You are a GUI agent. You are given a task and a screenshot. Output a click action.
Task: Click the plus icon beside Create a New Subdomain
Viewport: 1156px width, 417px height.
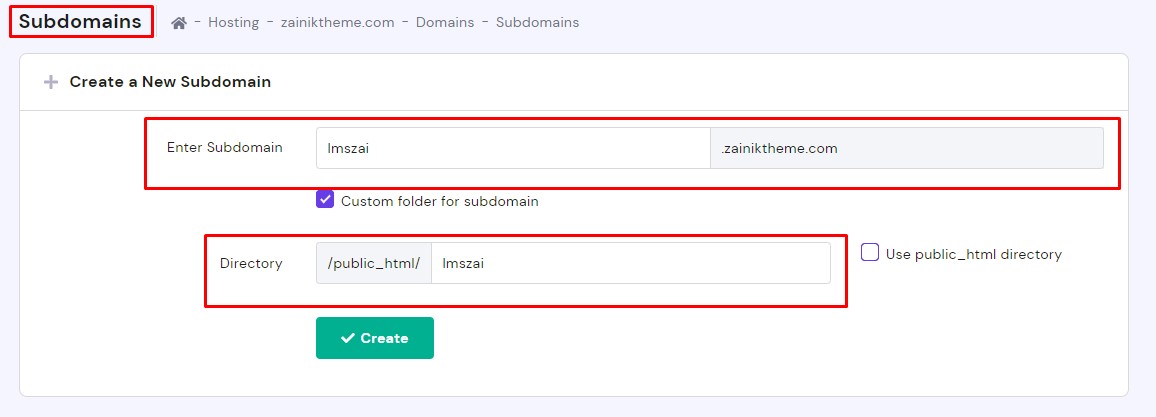[51, 82]
